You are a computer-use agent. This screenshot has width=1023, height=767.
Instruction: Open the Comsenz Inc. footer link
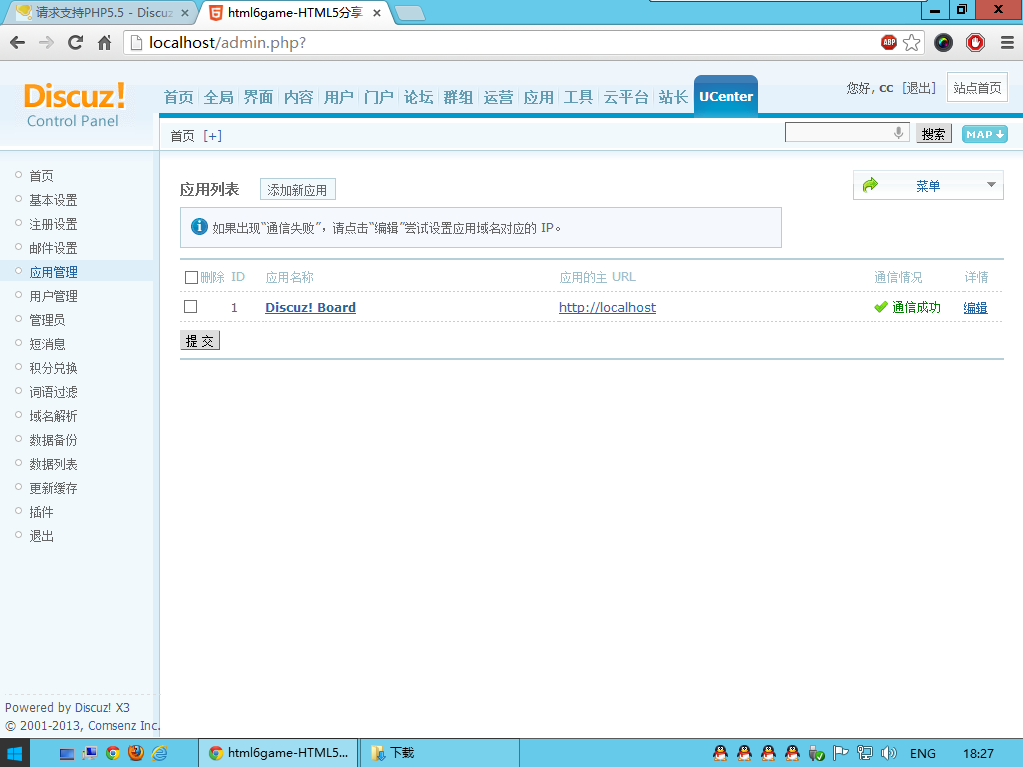point(124,725)
